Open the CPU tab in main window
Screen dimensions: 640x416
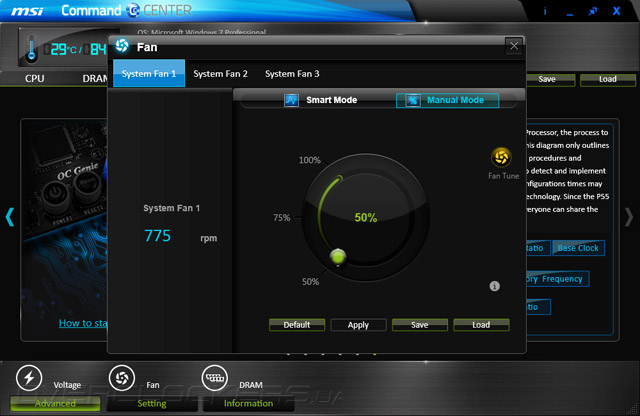34,78
